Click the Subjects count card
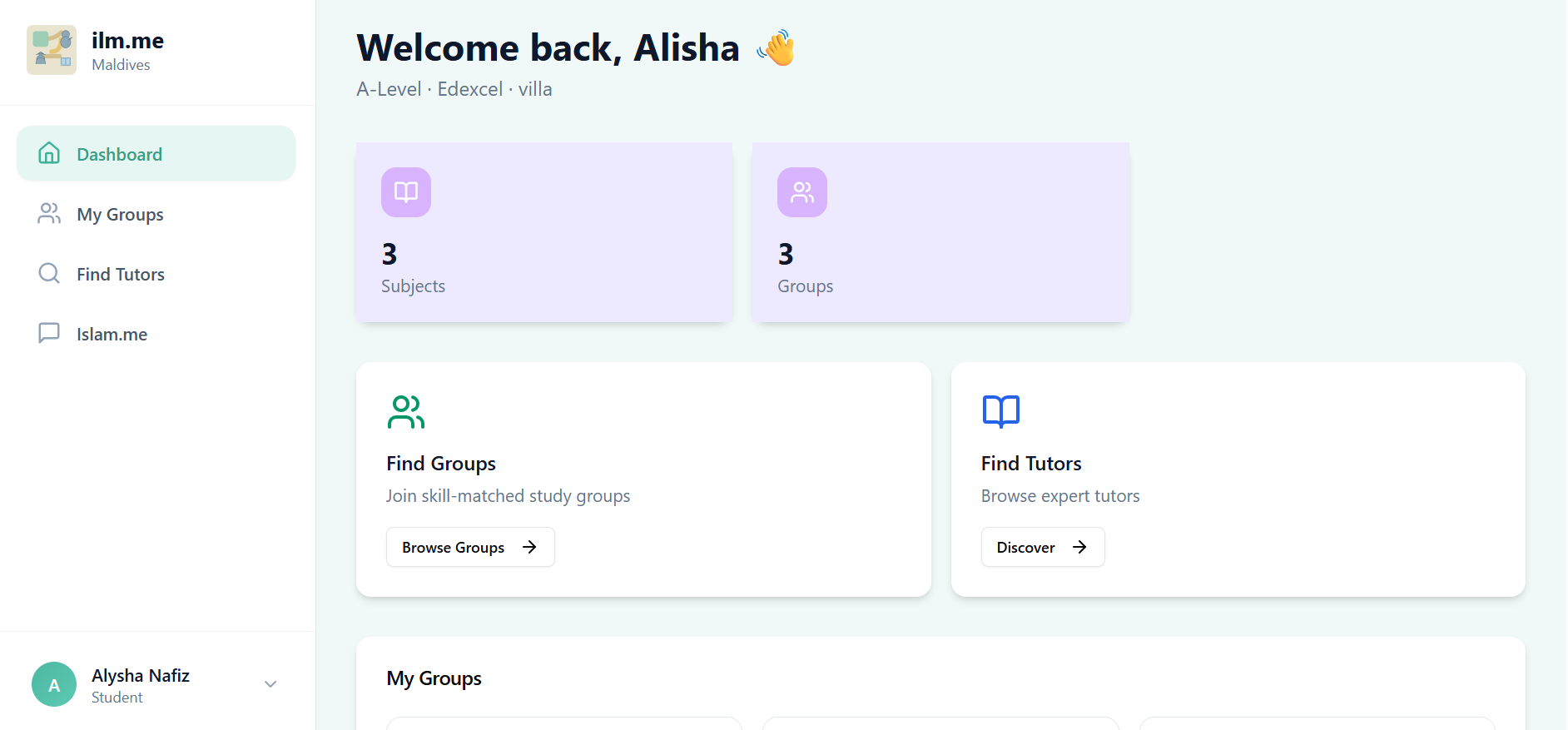 544,231
